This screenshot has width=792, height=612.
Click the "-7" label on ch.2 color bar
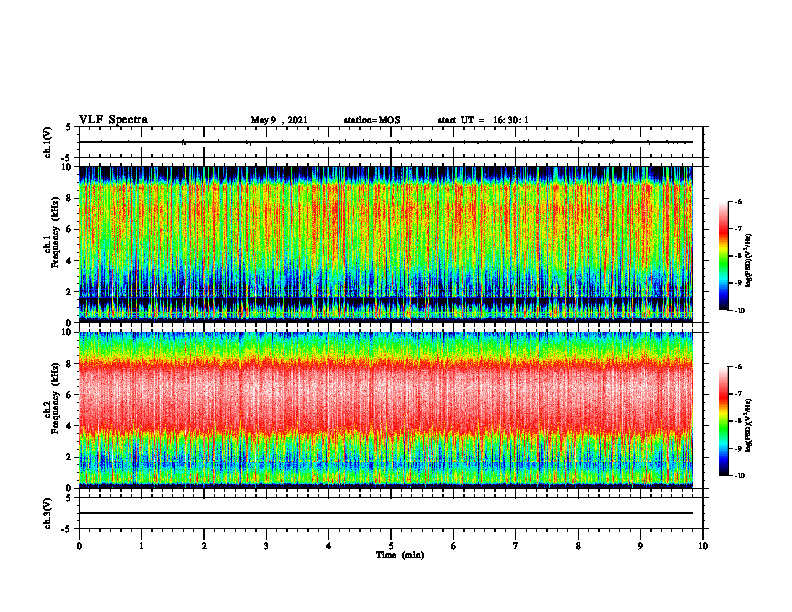pos(738,394)
